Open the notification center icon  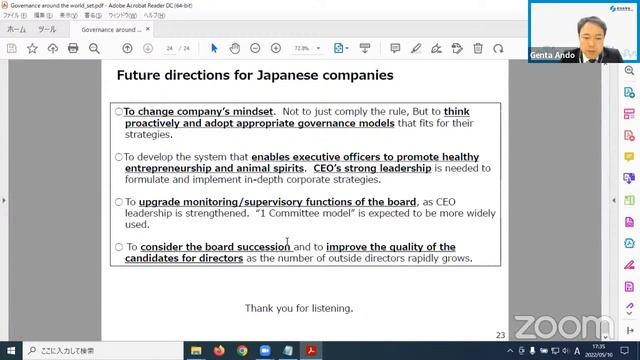(624, 351)
